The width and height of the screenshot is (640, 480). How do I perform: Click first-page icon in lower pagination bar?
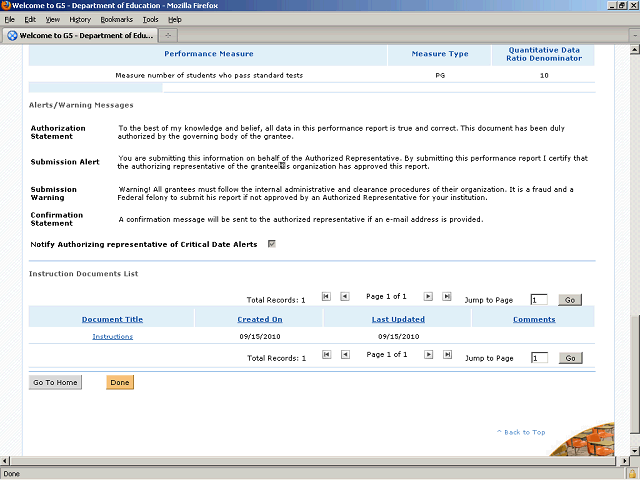point(327,354)
